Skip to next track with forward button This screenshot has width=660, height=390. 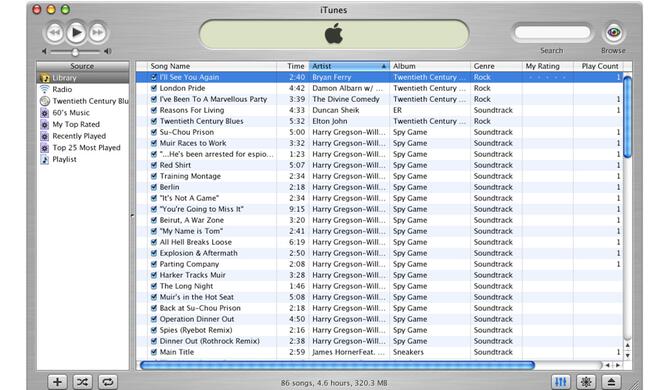point(98,33)
